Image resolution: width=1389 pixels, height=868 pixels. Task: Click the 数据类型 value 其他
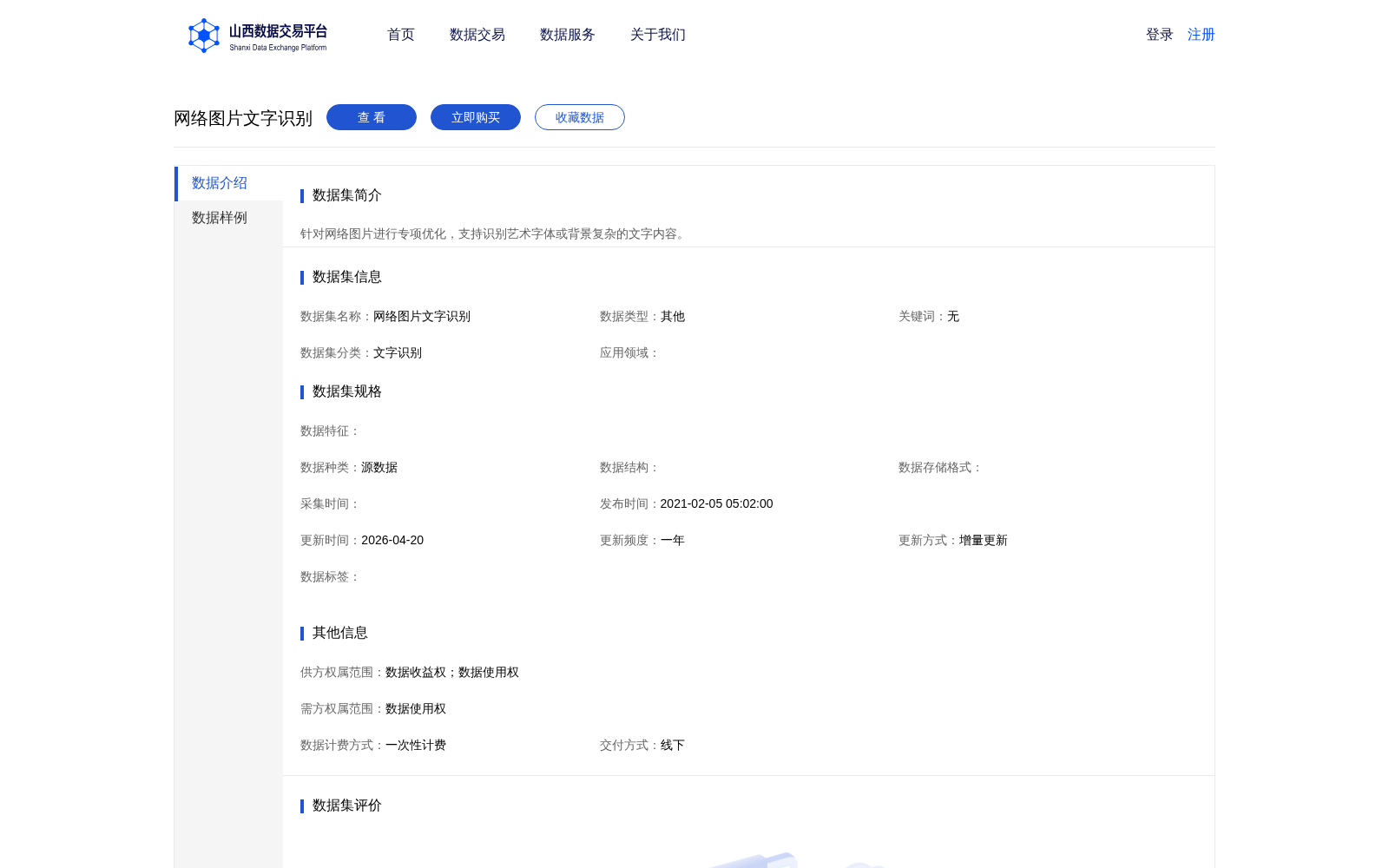tap(673, 317)
